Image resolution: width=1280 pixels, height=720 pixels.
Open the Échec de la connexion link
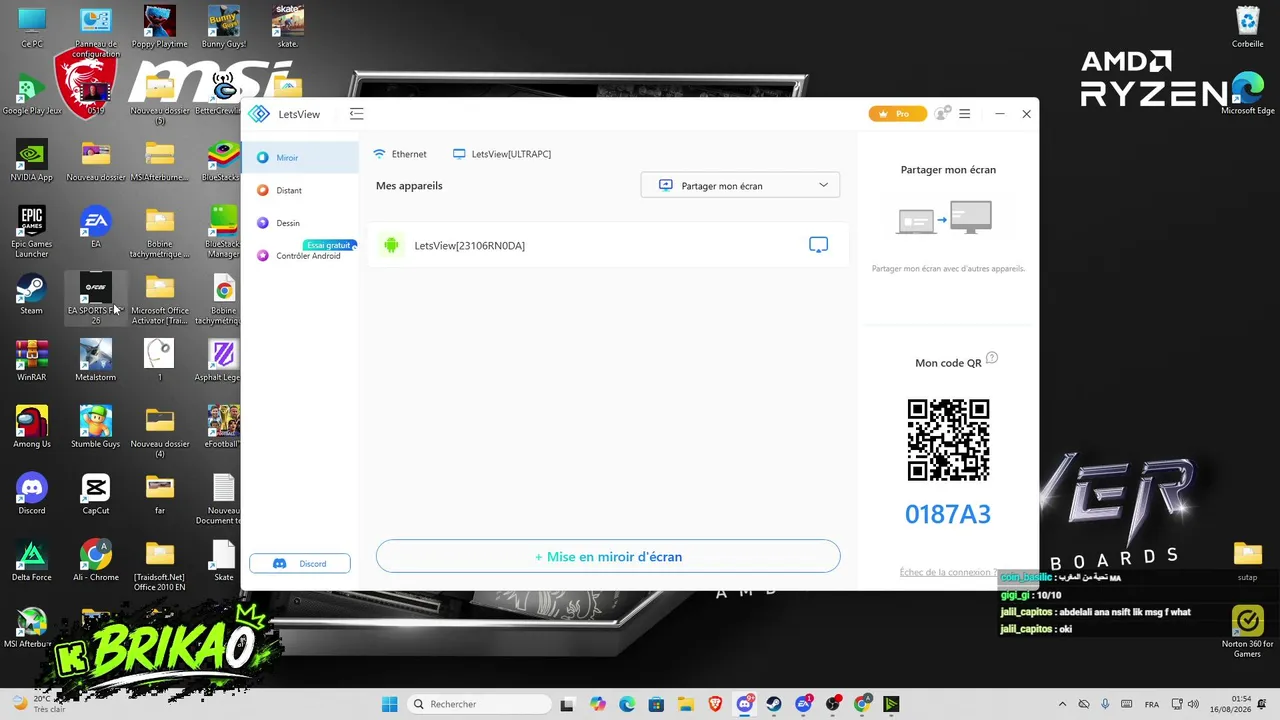pyautogui.click(x=948, y=572)
